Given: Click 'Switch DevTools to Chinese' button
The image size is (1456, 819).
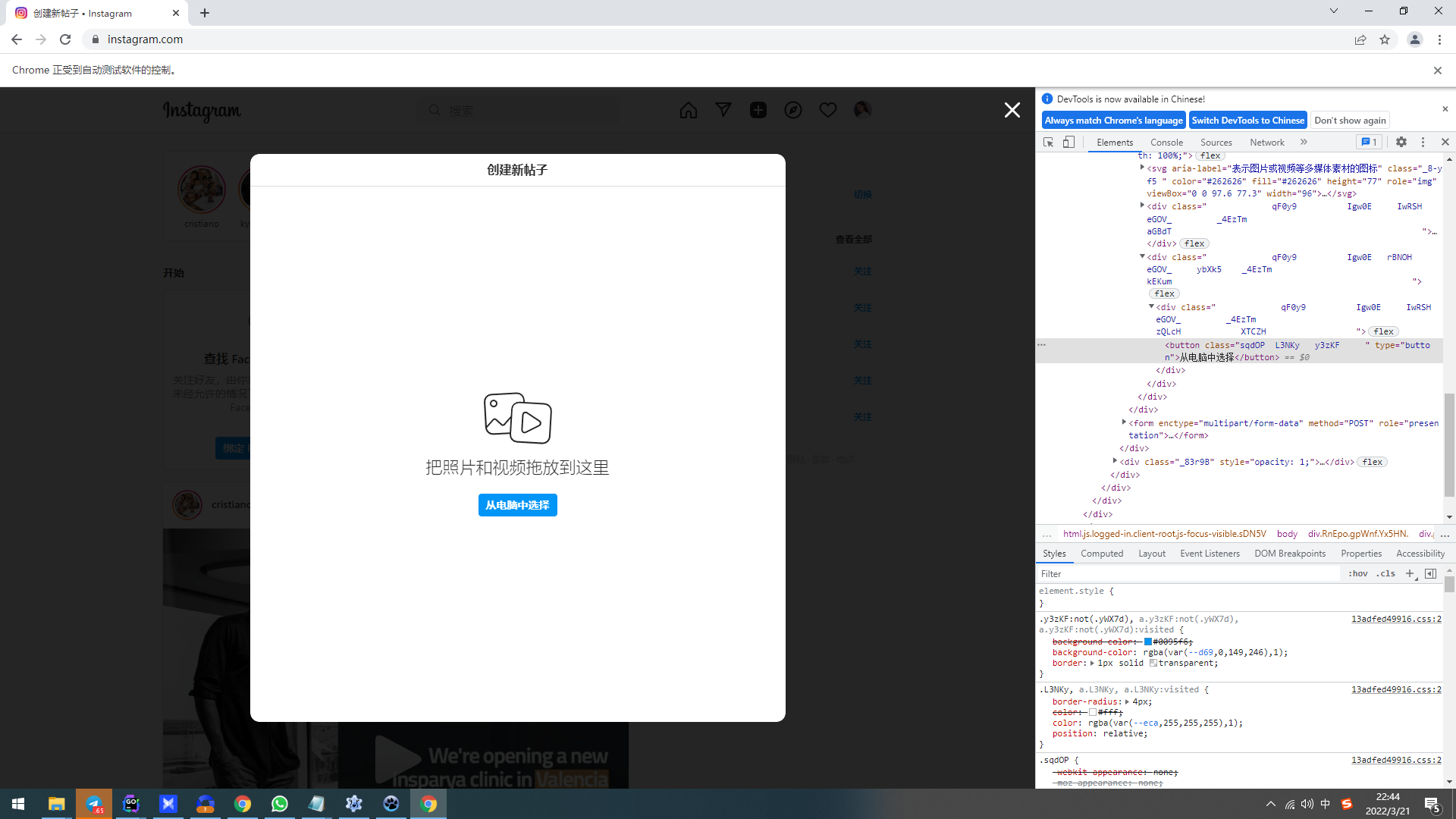Looking at the screenshot, I should 1247,121.
